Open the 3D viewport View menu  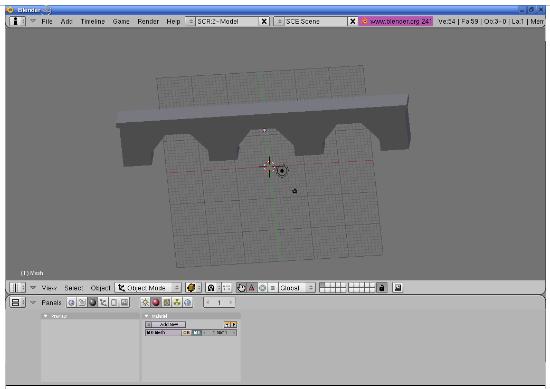tap(49, 288)
